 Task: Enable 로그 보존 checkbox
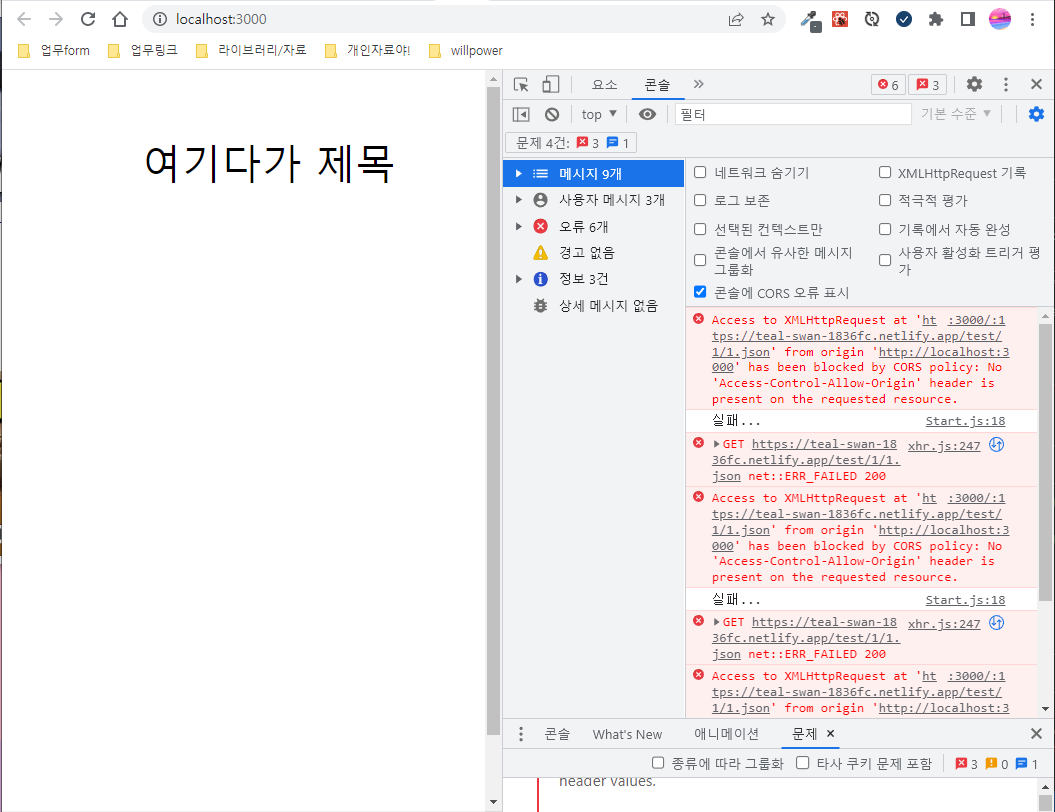700,200
